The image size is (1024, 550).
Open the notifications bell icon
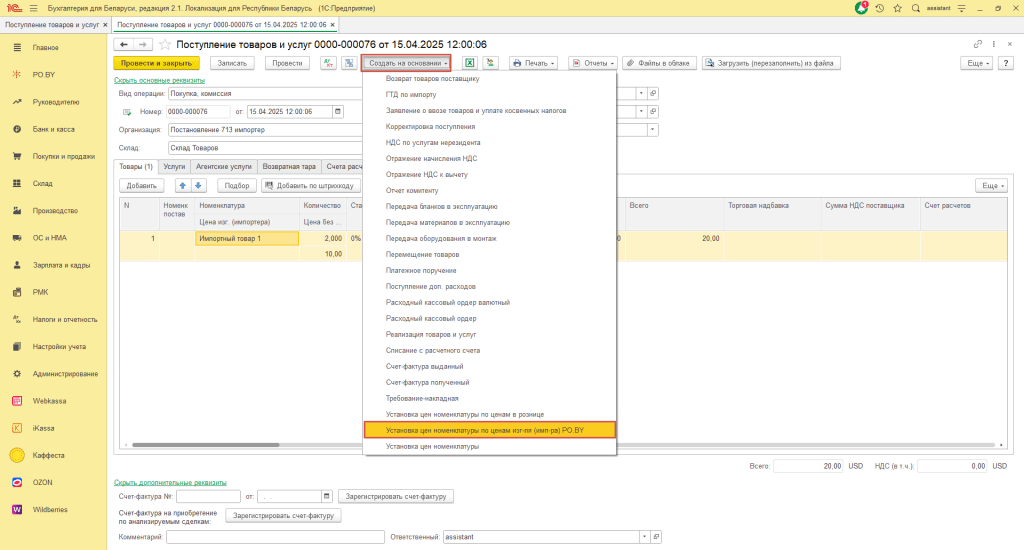tap(861, 8)
